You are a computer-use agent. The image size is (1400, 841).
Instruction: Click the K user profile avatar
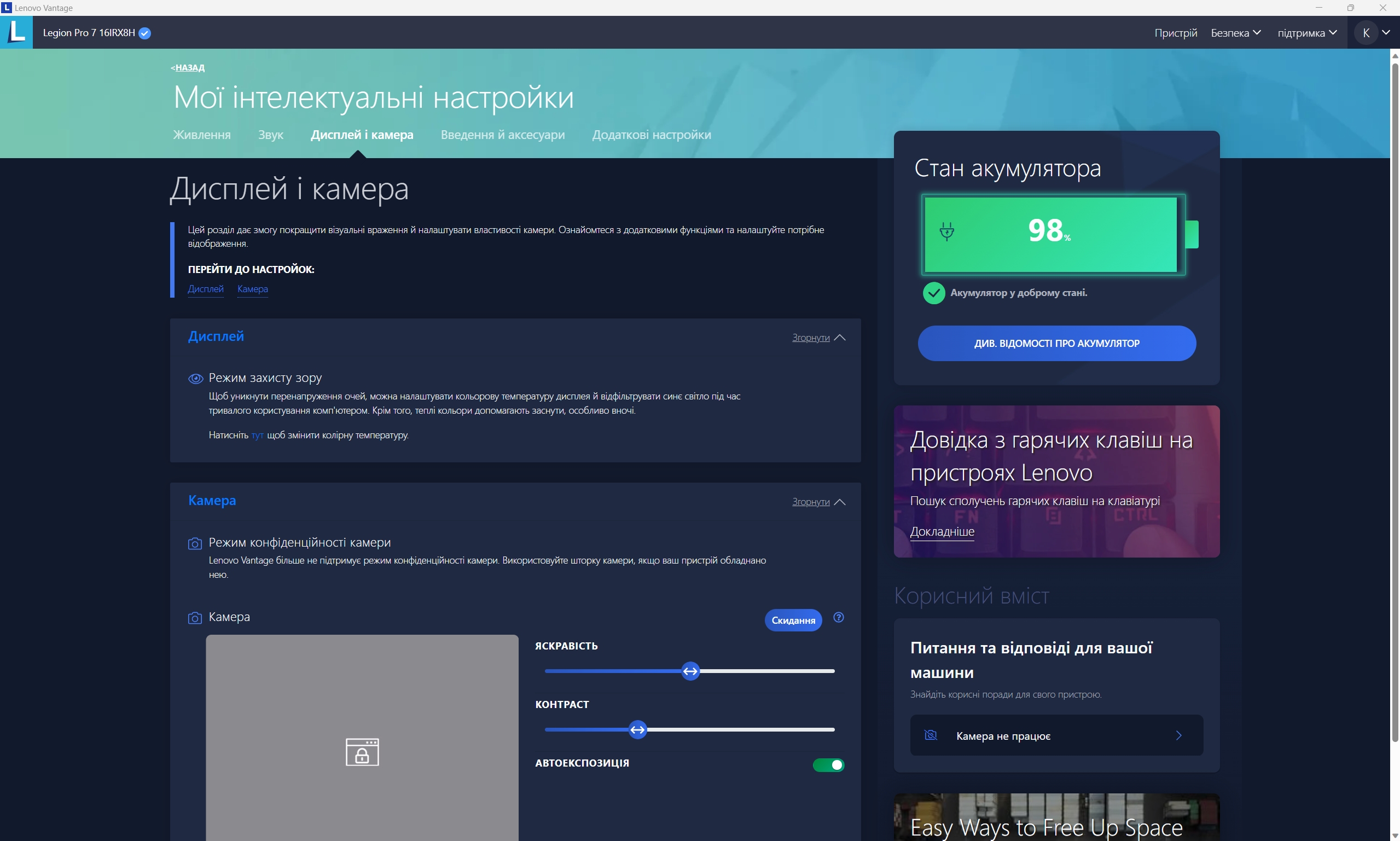(1366, 33)
